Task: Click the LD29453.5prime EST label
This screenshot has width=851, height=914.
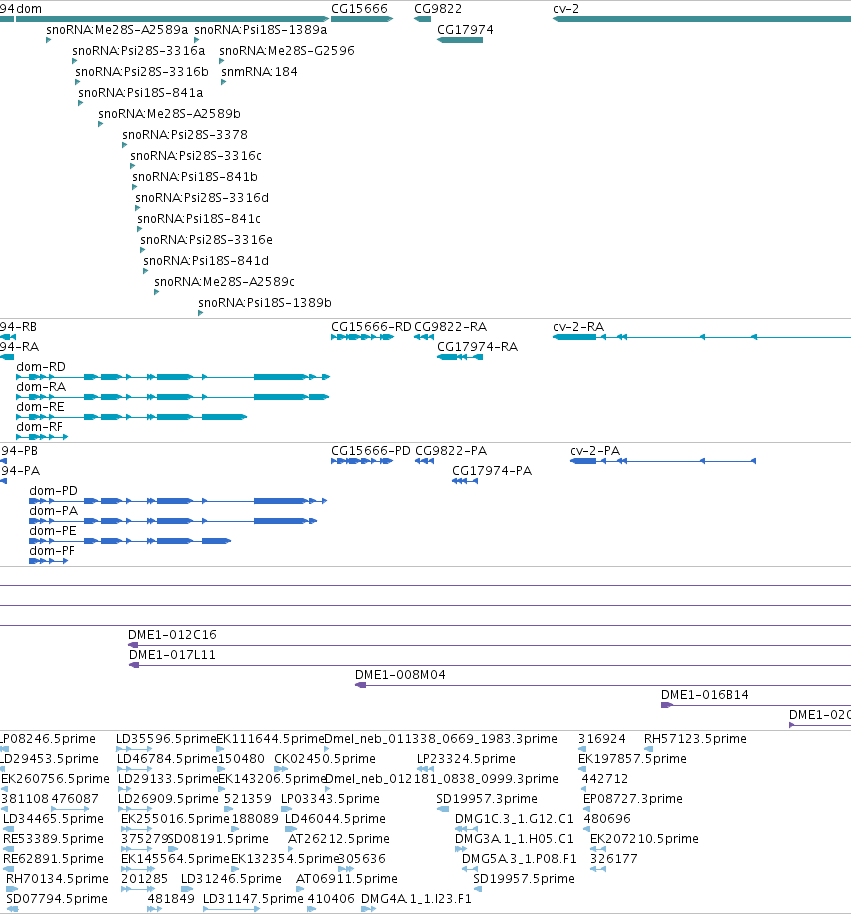Action: 50,759
